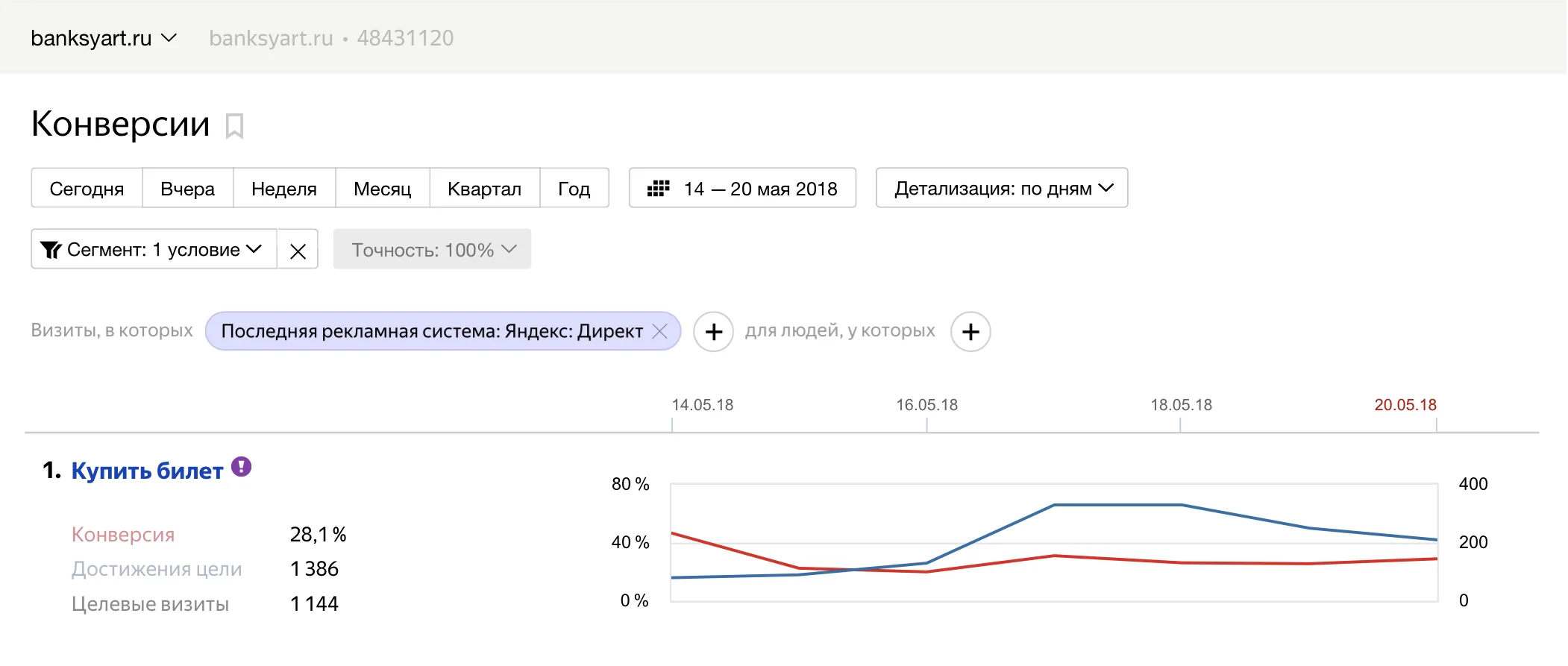Choose the Квартал period
The width and height of the screenshot is (1568, 666).
pyautogui.click(x=485, y=188)
